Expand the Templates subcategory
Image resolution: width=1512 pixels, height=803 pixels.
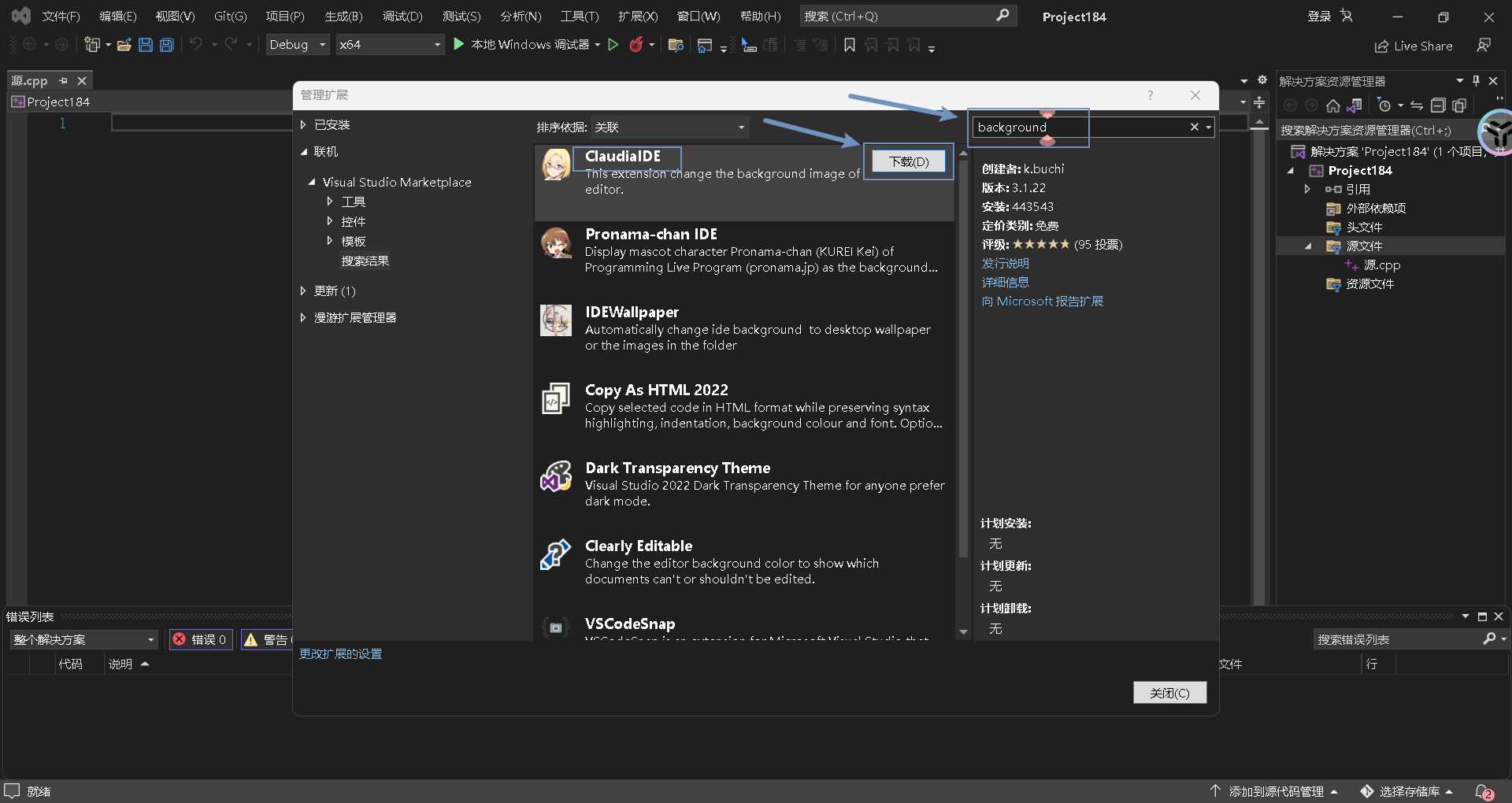tap(330, 241)
